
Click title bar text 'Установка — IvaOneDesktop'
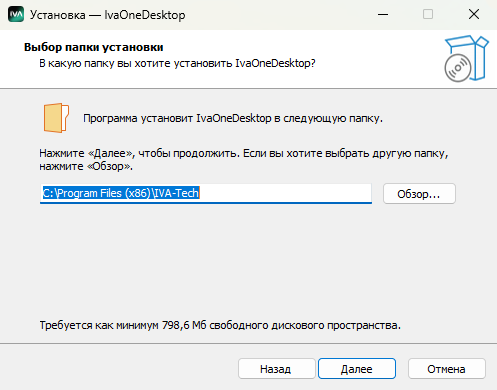[x=108, y=15]
